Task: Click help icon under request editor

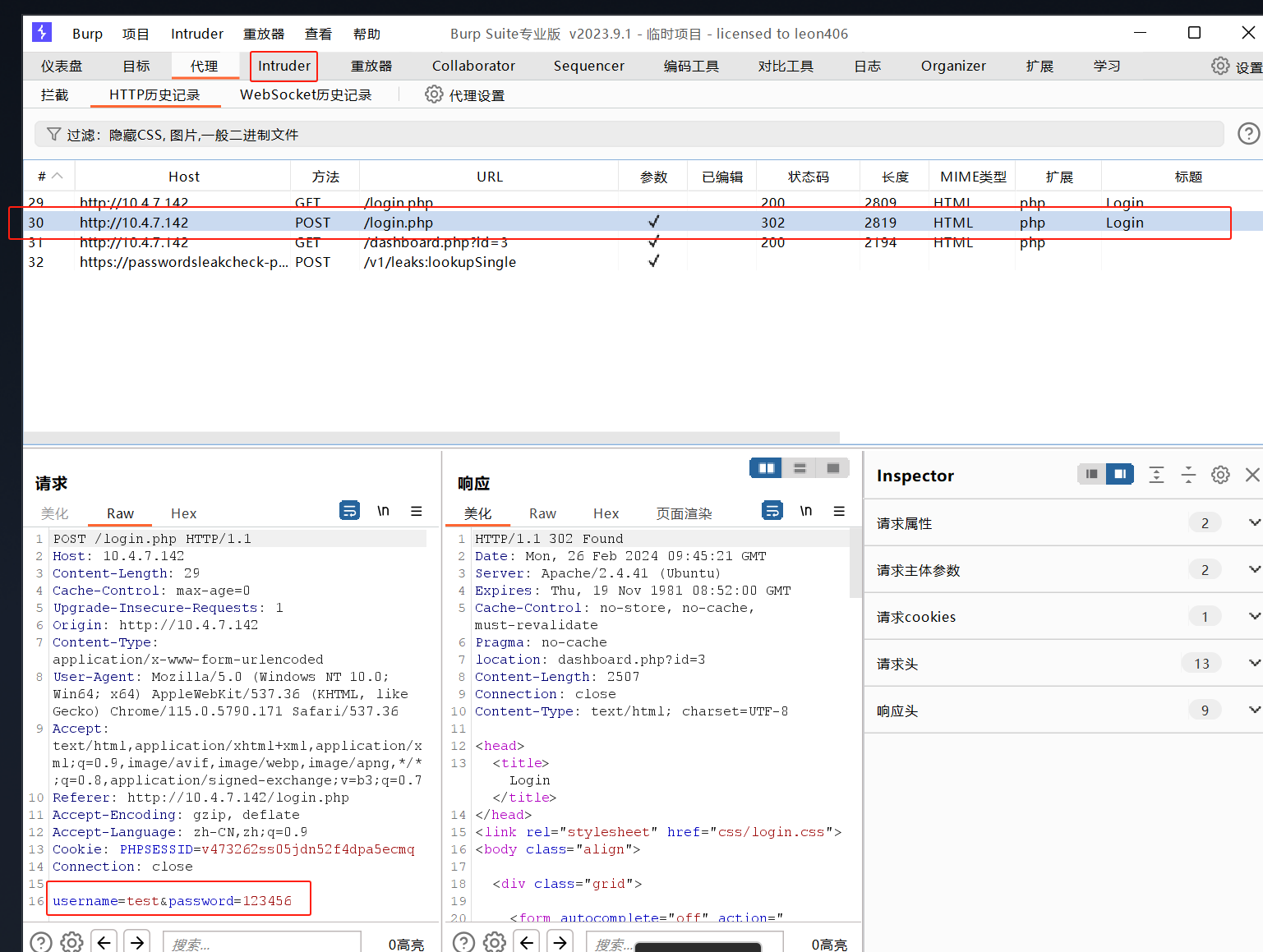Action: 41,942
